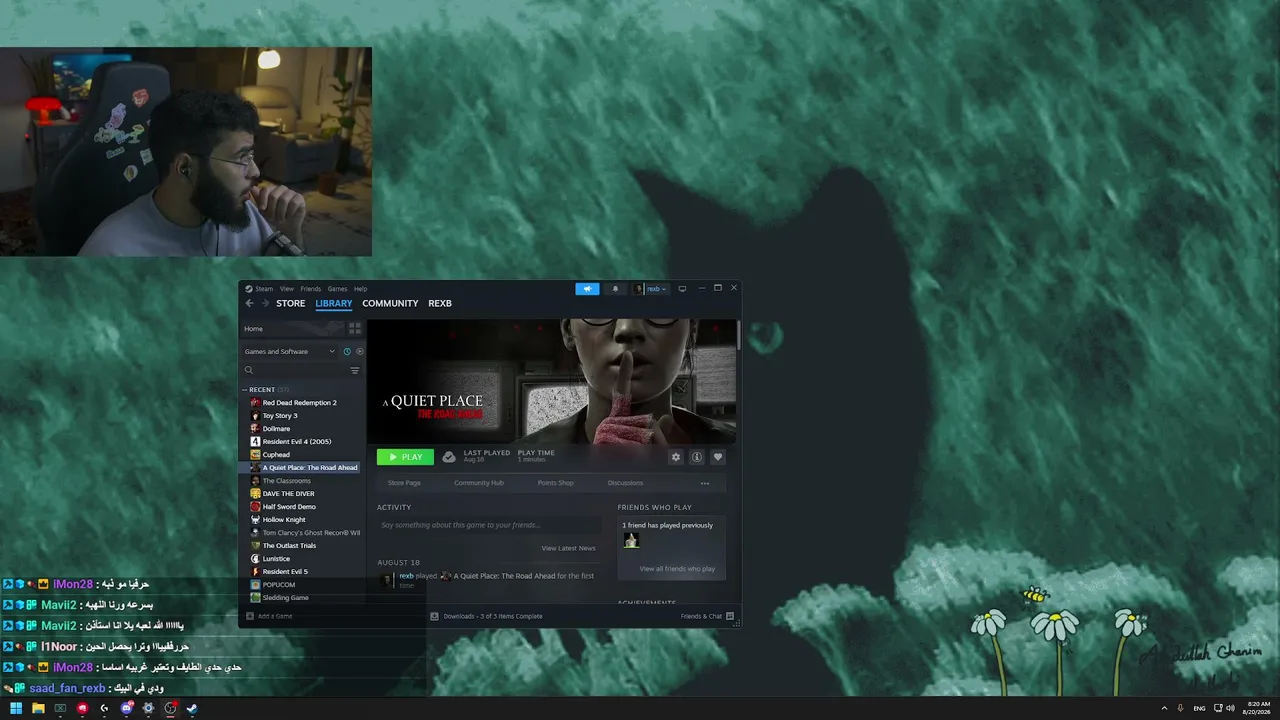1280x720 pixels.
Task: Select Resident Evil 4 (2005)
Action: click(x=297, y=442)
